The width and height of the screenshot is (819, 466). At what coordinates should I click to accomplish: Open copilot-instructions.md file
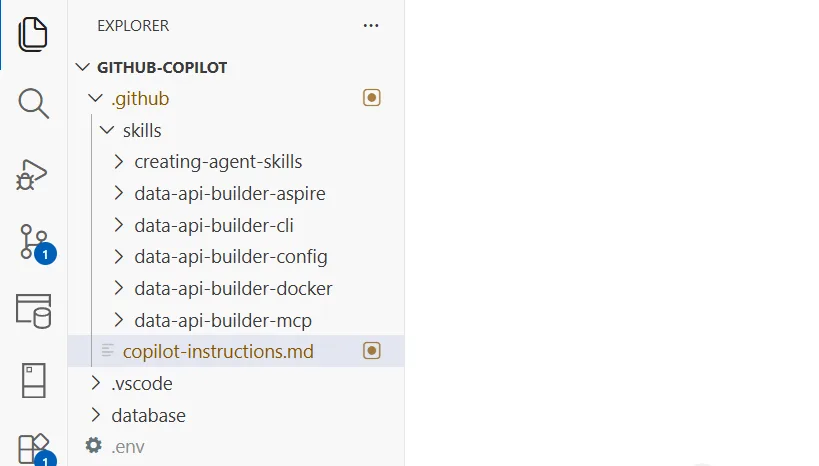pyautogui.click(x=217, y=351)
